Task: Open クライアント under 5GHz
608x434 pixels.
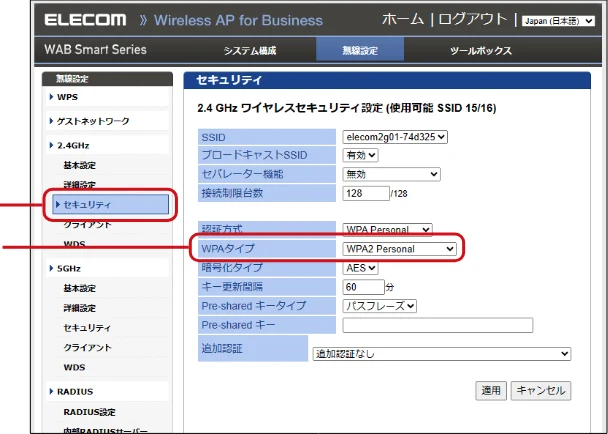Action: [88, 348]
